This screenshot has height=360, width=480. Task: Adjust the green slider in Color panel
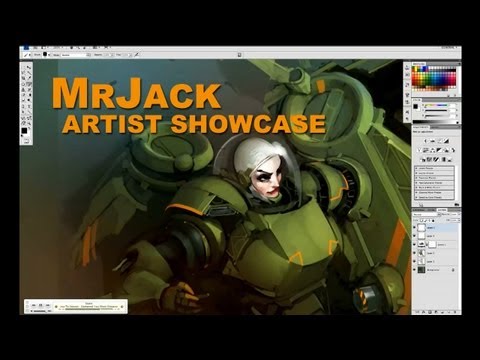click(x=436, y=111)
